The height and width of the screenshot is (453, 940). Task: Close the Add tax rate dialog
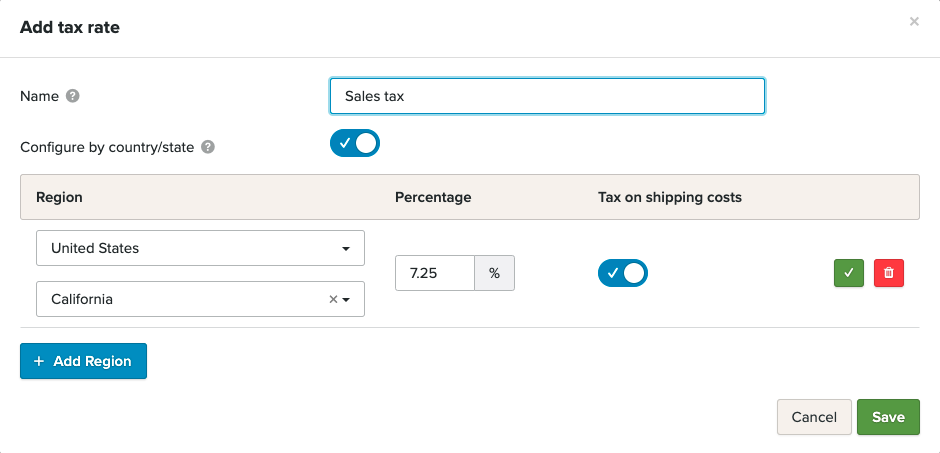click(913, 21)
